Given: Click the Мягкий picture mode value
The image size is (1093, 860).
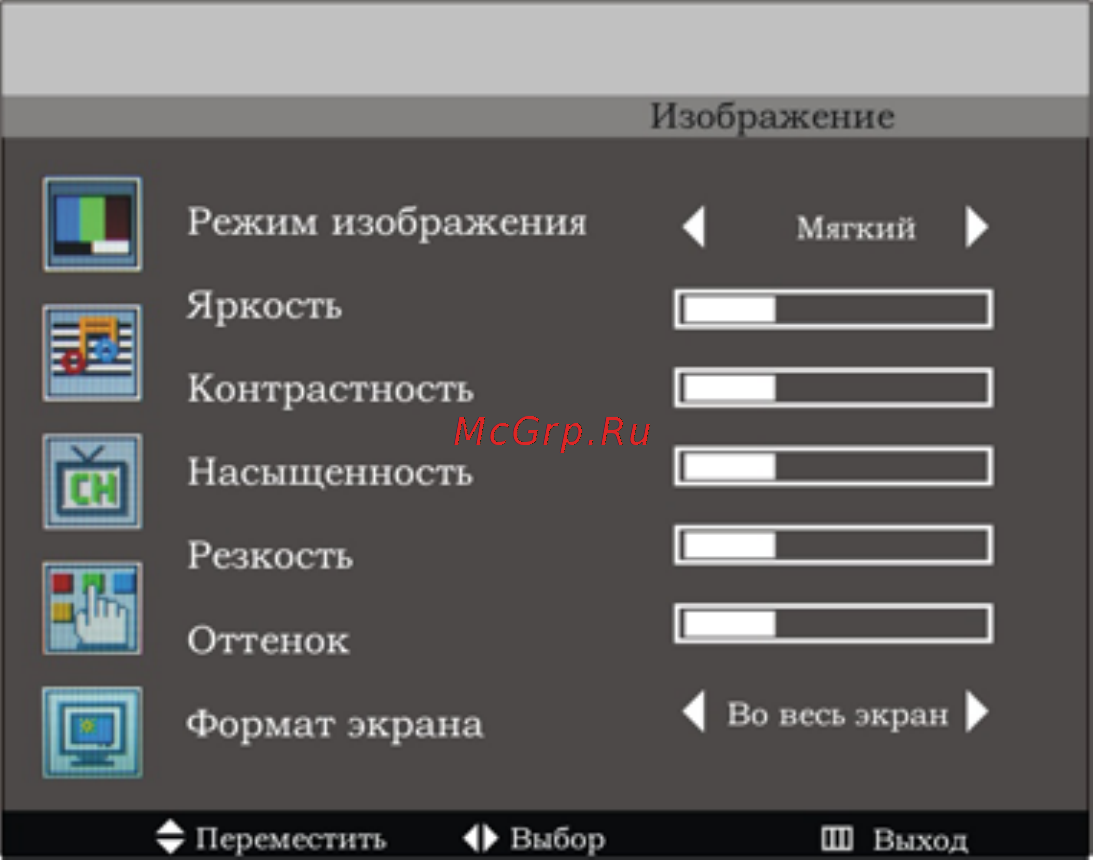Looking at the screenshot, I should coord(856,228).
